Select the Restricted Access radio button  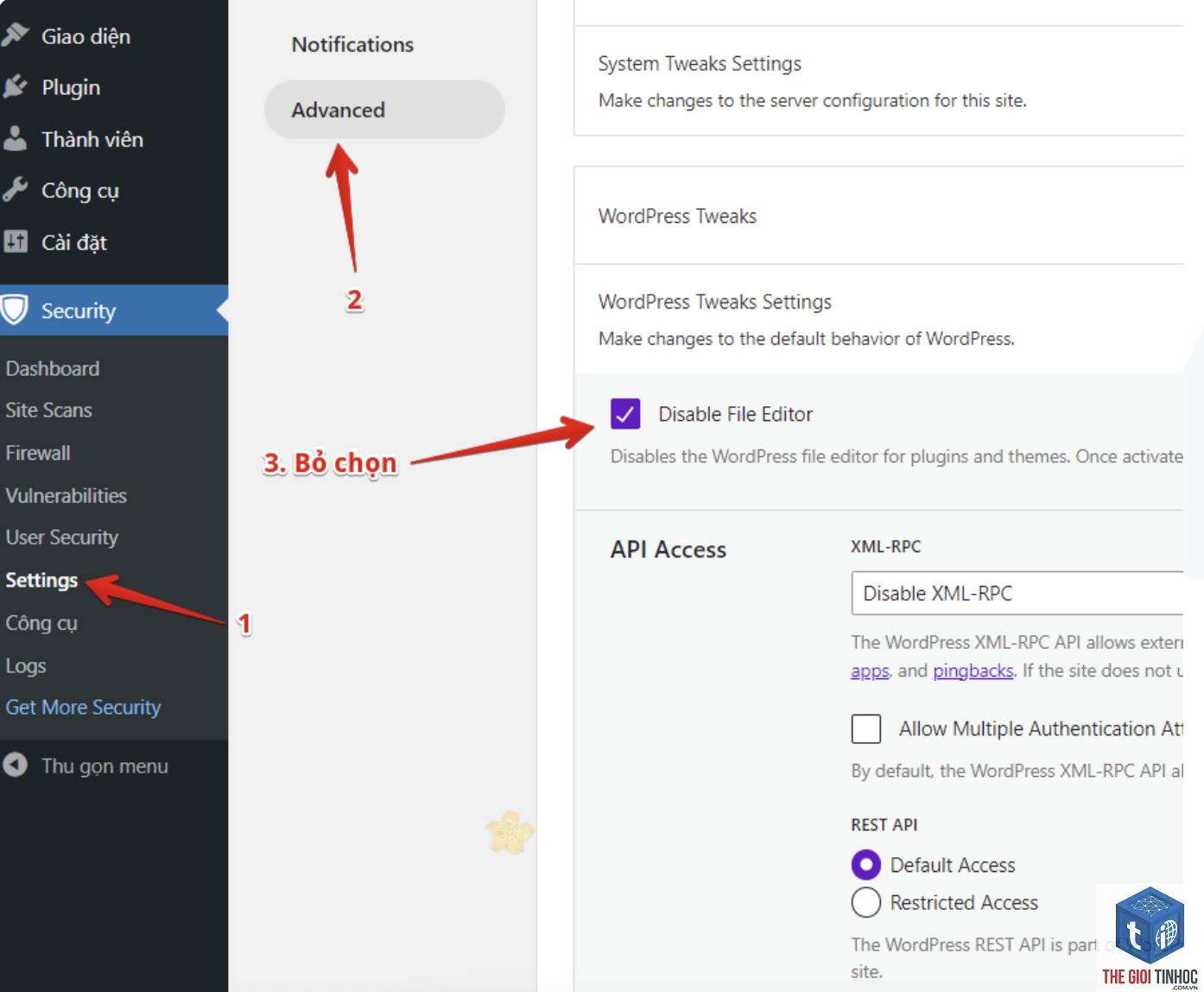(865, 902)
